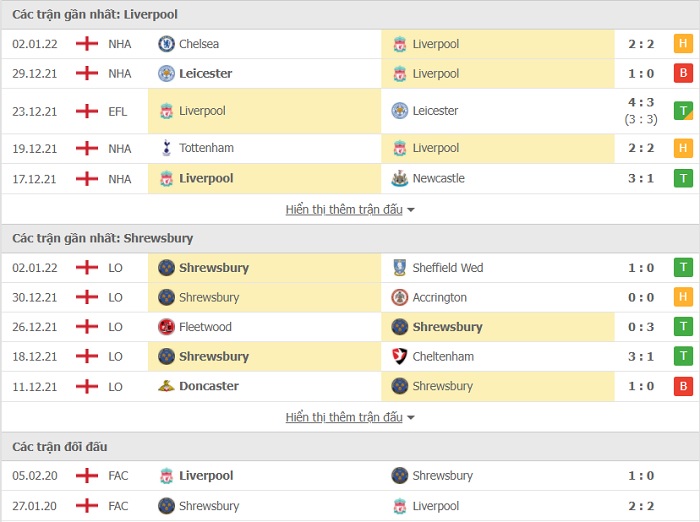
Task: Select the 27.01.20 Shrewsbury vs Liverpool score
Action: coord(641,506)
